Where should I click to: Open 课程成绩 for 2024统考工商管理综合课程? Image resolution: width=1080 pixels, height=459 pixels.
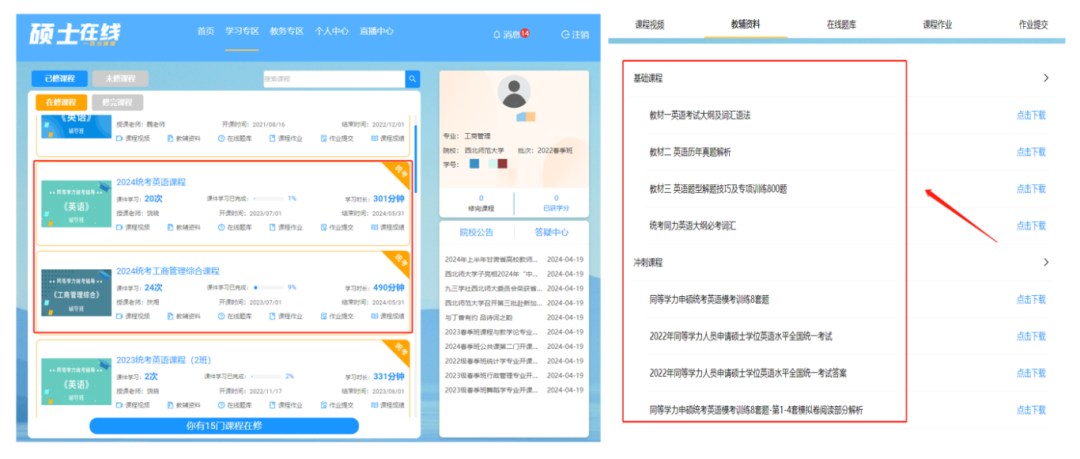coord(388,316)
